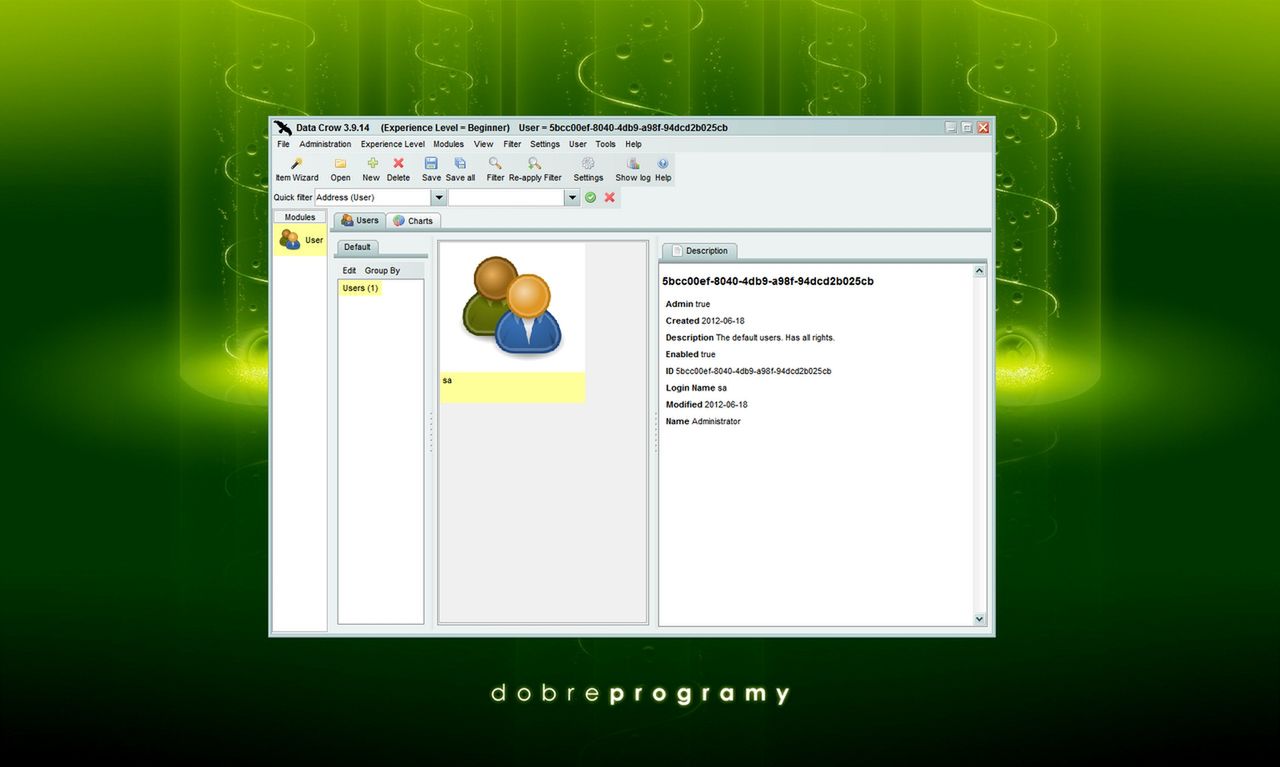Viewport: 1280px width, 767px height.
Task: Open the Experience Level menu
Action: point(393,144)
